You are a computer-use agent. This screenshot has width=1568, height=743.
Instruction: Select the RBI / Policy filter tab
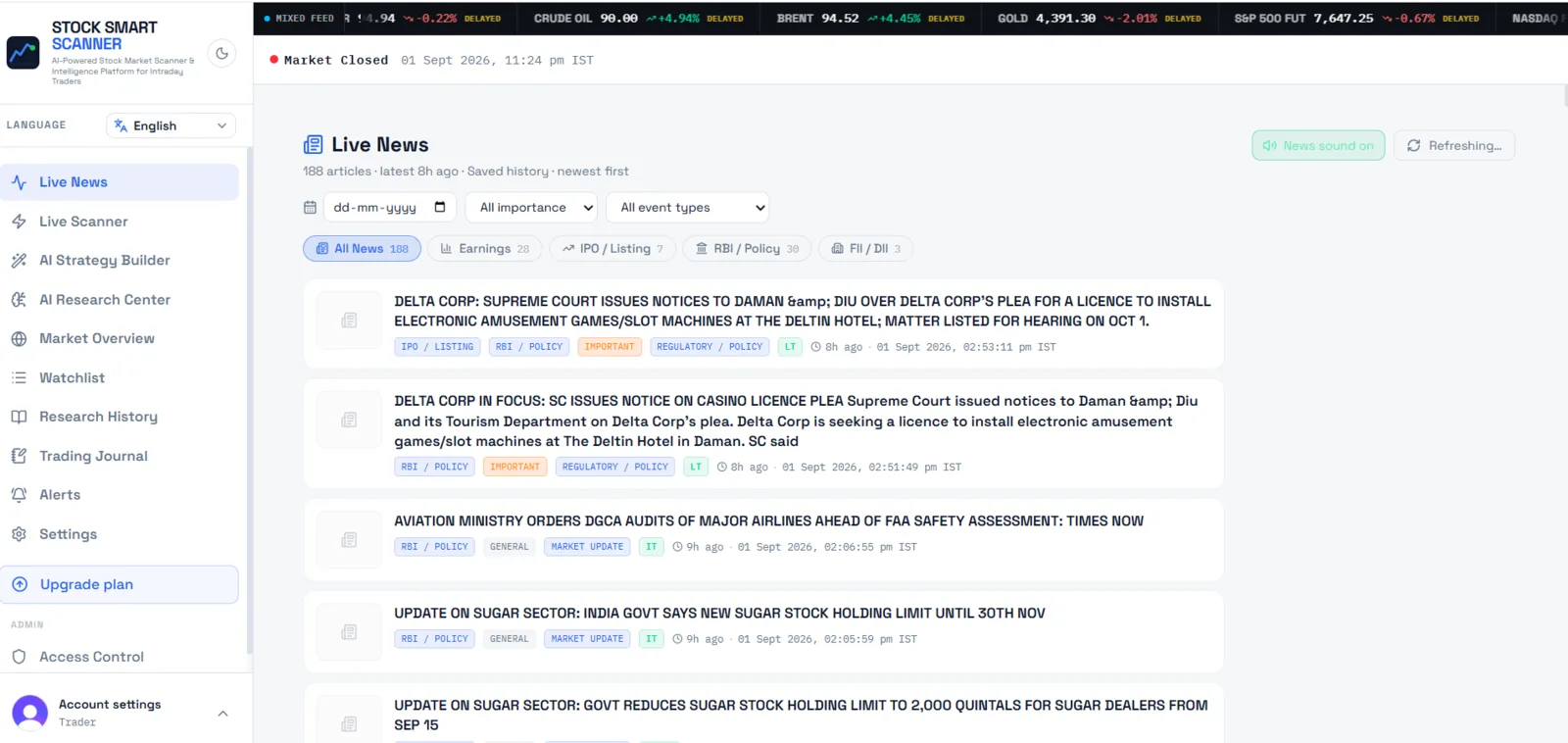coord(747,249)
